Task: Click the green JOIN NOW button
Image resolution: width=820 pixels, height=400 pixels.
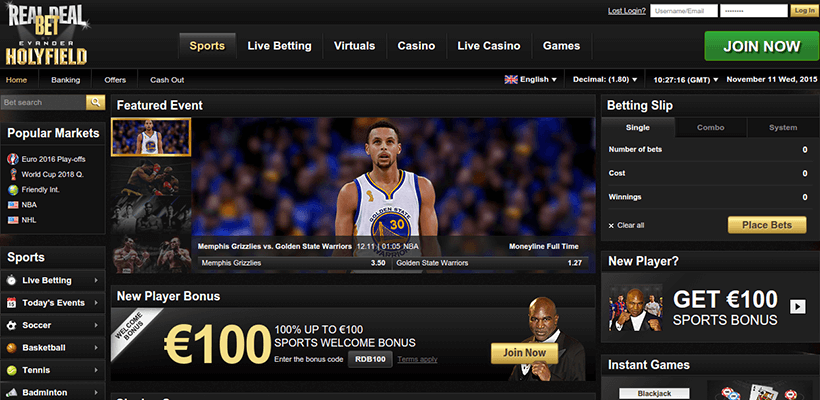Action: [x=761, y=46]
